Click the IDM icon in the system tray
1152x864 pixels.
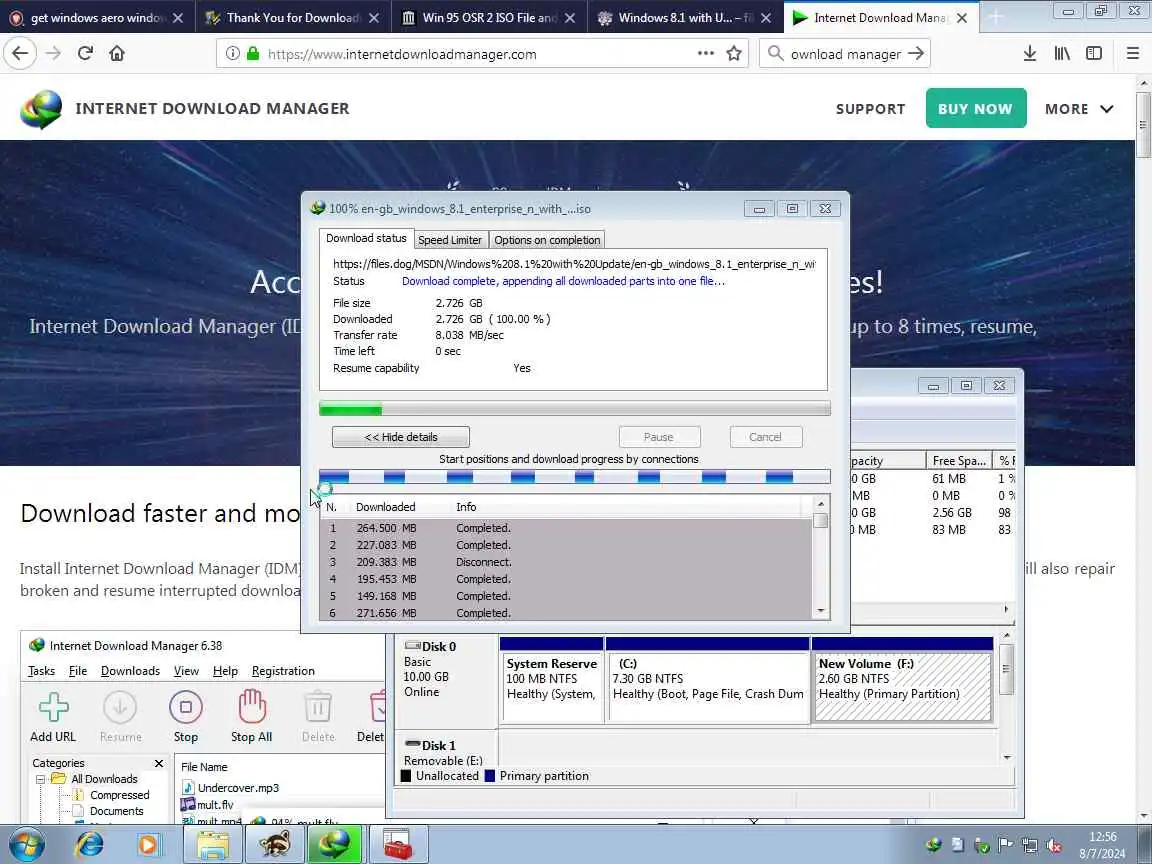pyautogui.click(x=934, y=845)
